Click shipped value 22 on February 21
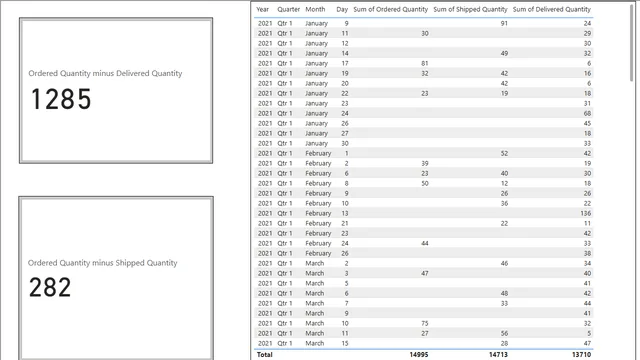 [x=504, y=223]
